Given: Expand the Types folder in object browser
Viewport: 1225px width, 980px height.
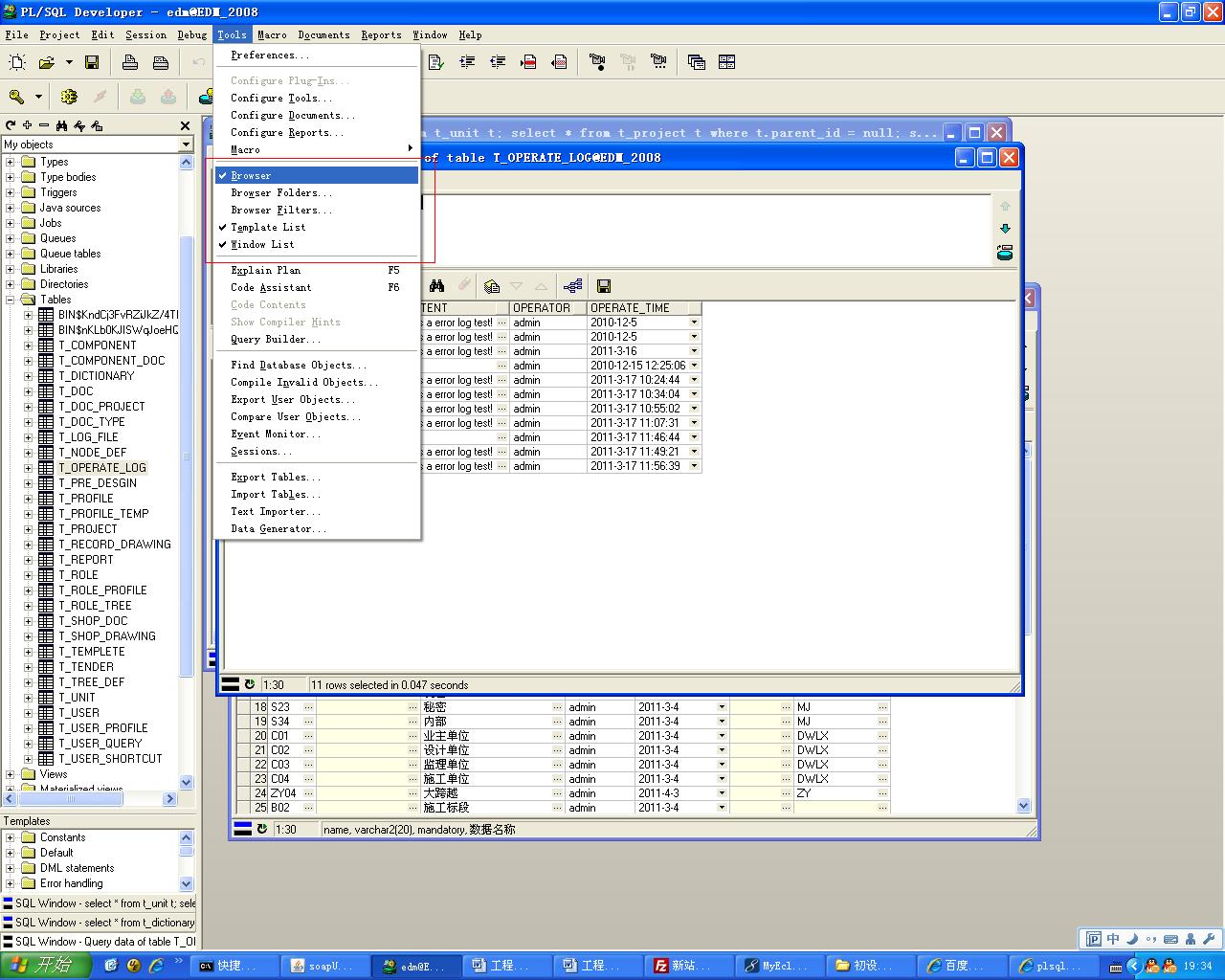Looking at the screenshot, I should 11,162.
